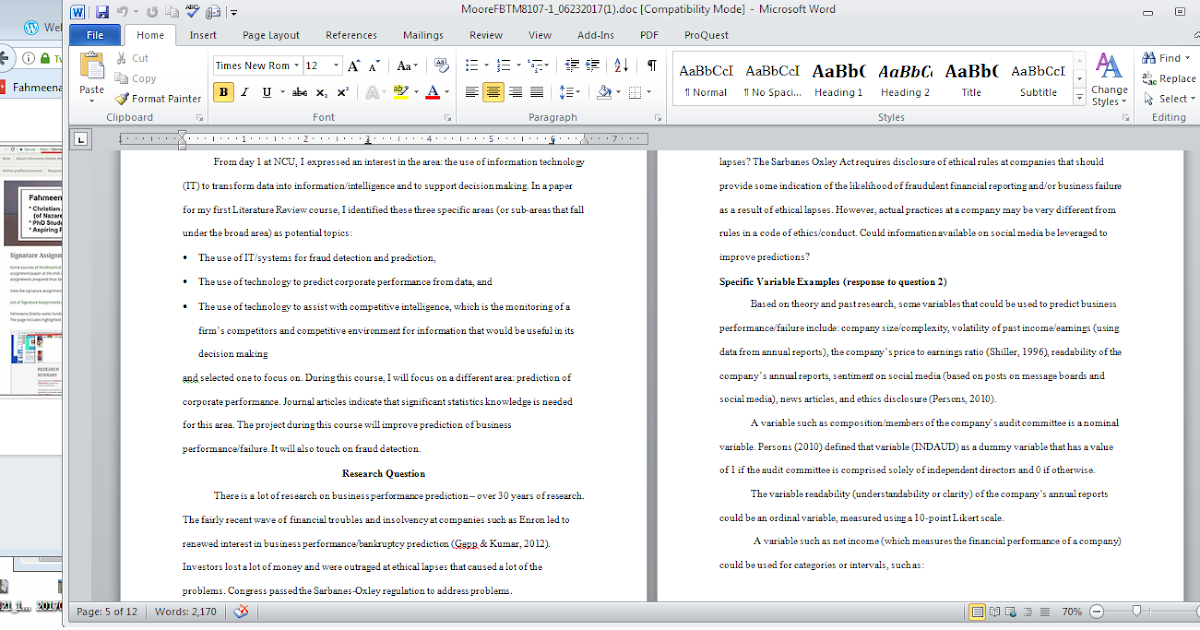The width and height of the screenshot is (1200, 630).
Task: Grow font size with the large A icon
Action: (x=353, y=66)
